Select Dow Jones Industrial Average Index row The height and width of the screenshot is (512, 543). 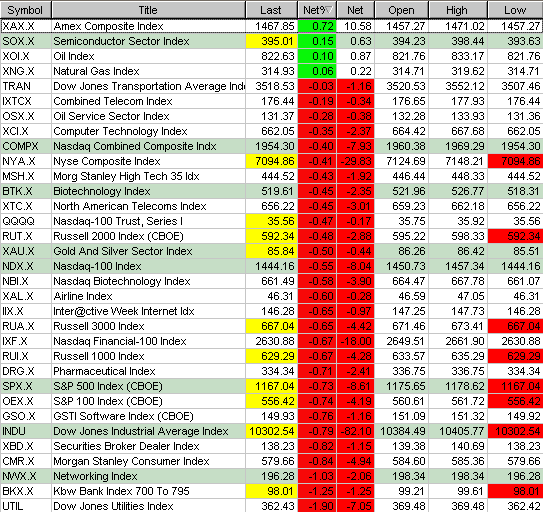coord(272,431)
